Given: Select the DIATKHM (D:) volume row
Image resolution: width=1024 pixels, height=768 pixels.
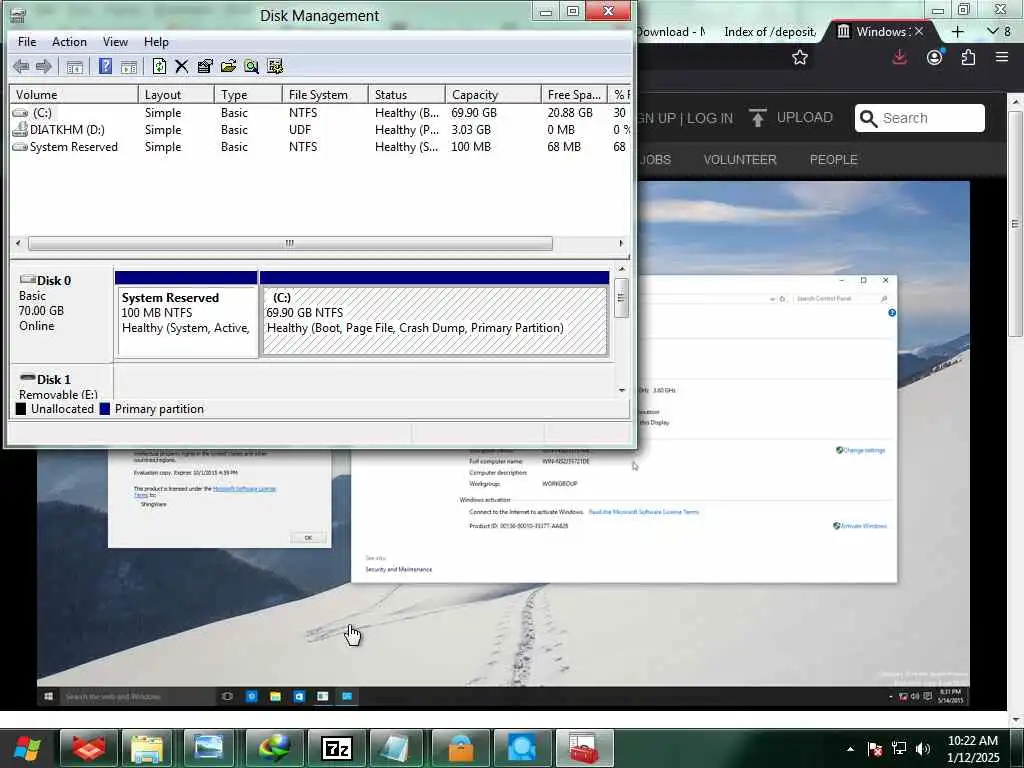Looking at the screenshot, I should click(x=319, y=130).
